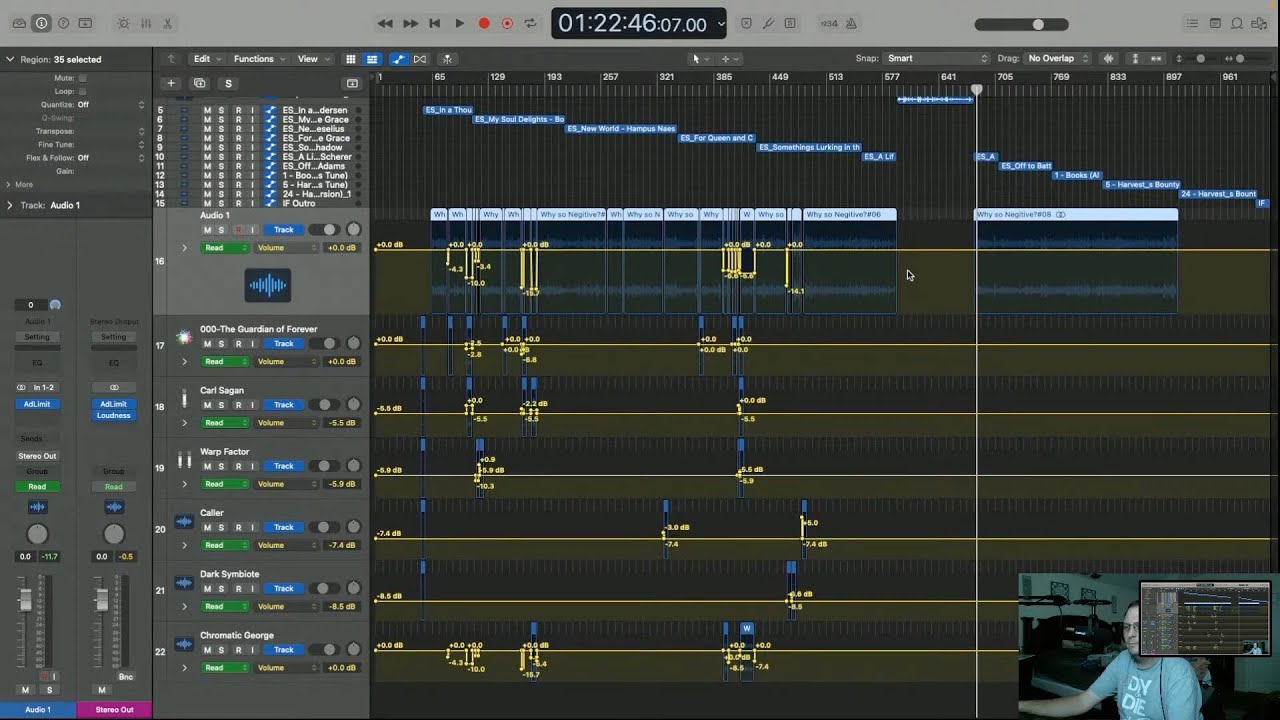The image size is (1280, 720).
Task: Collapse the Region inspector section
Action: coord(10,59)
